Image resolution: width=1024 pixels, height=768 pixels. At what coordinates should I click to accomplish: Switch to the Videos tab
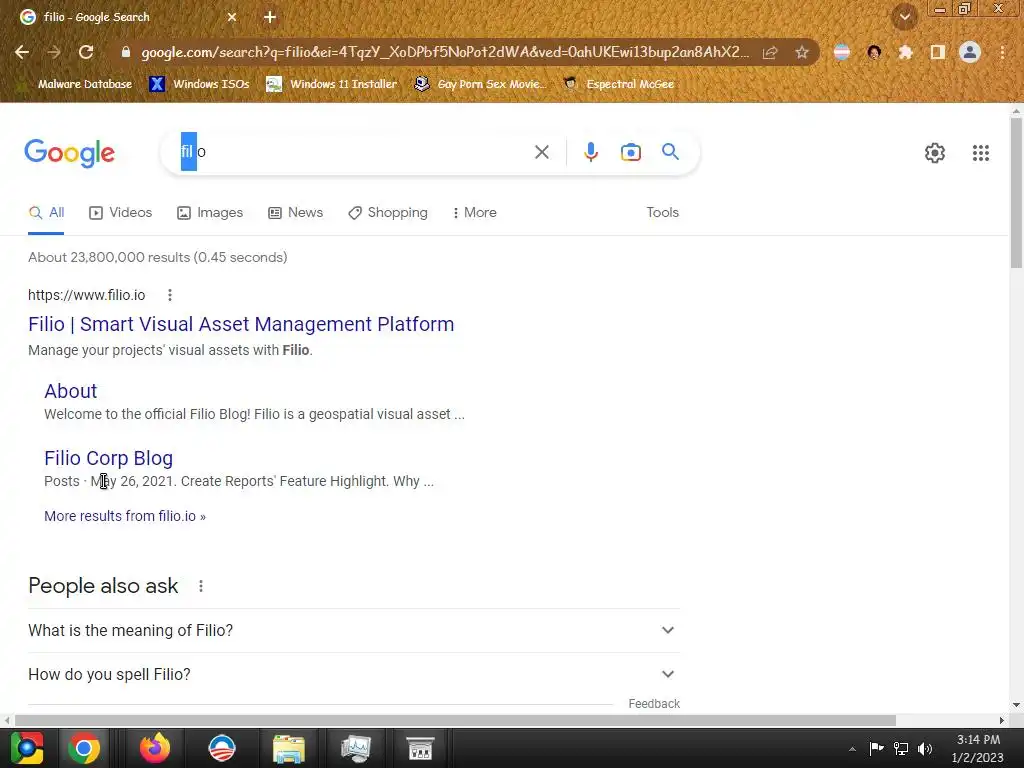[121, 213]
